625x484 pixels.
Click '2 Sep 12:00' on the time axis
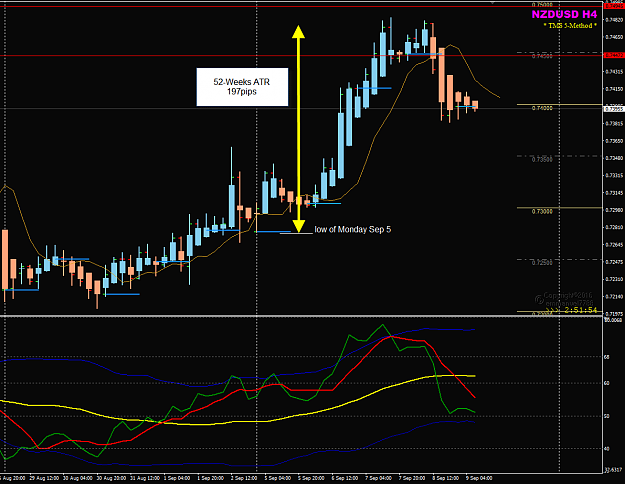tap(244, 478)
